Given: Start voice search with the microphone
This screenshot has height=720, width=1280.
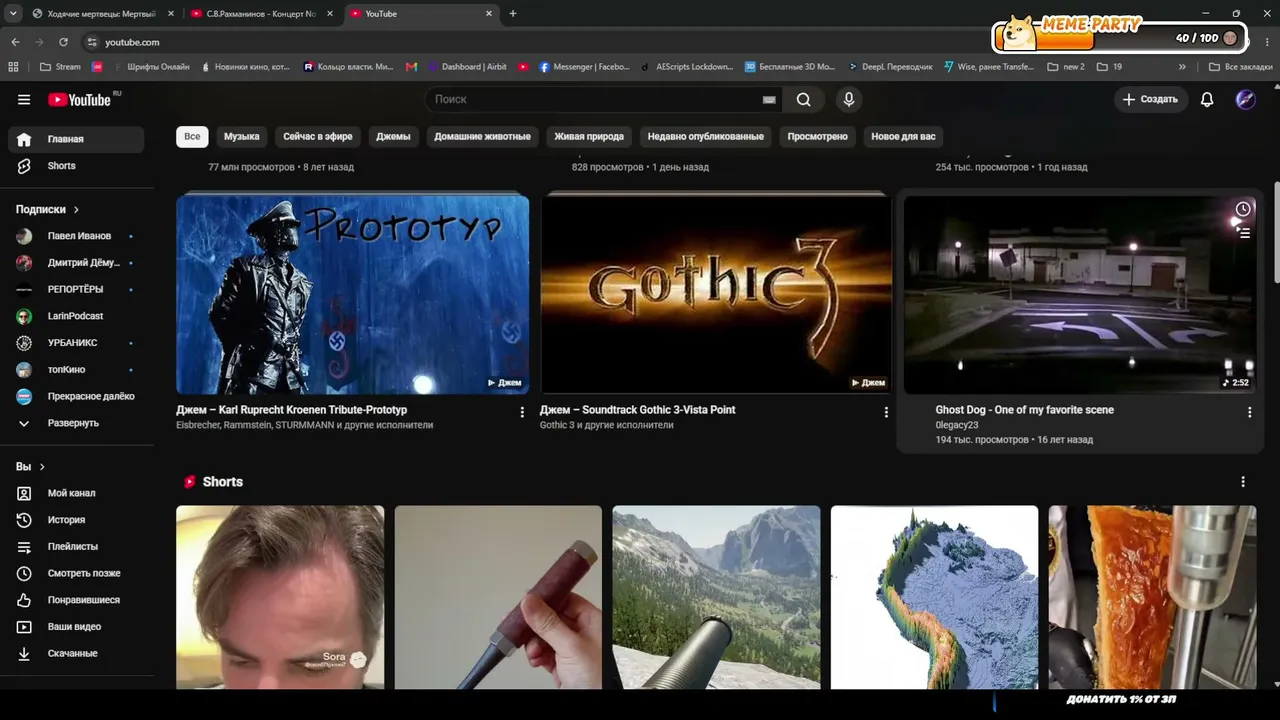Looking at the screenshot, I should coord(849,99).
